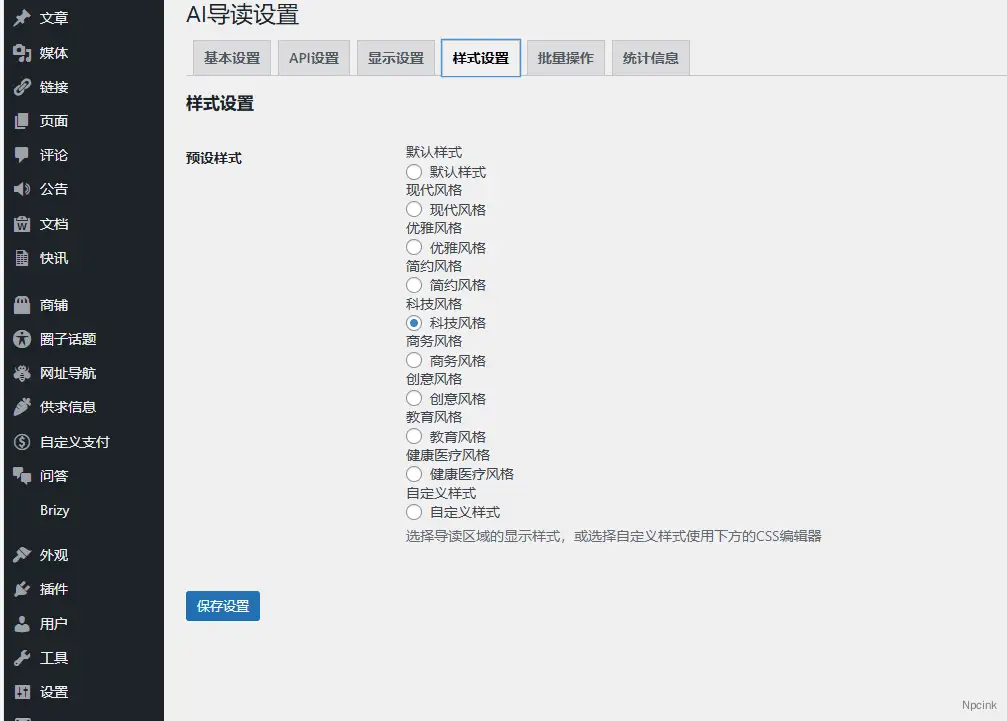The image size is (1007, 721).
Task: Select the 教育风格 style option
Action: coord(412,436)
